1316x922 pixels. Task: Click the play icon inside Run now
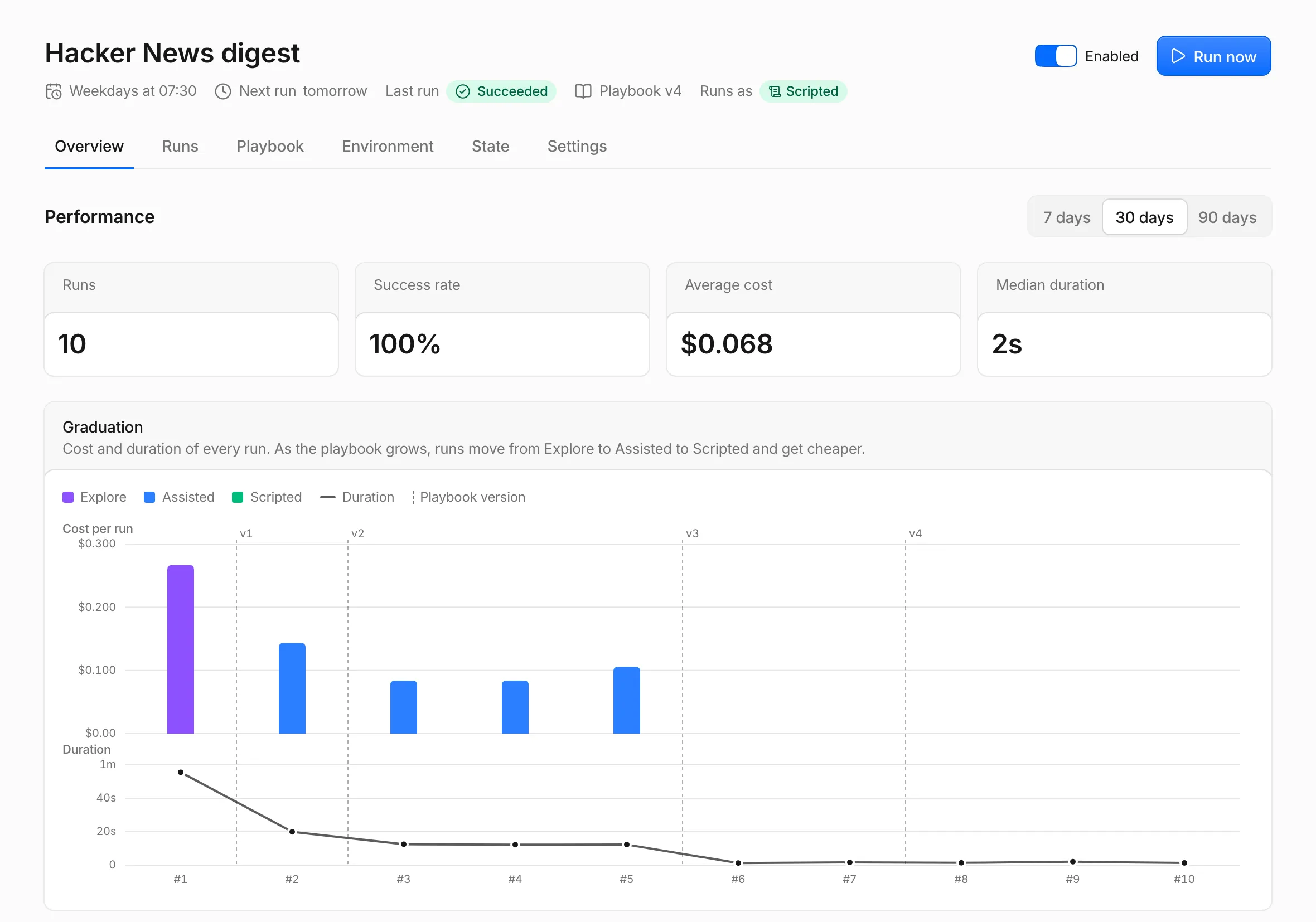(x=1178, y=56)
